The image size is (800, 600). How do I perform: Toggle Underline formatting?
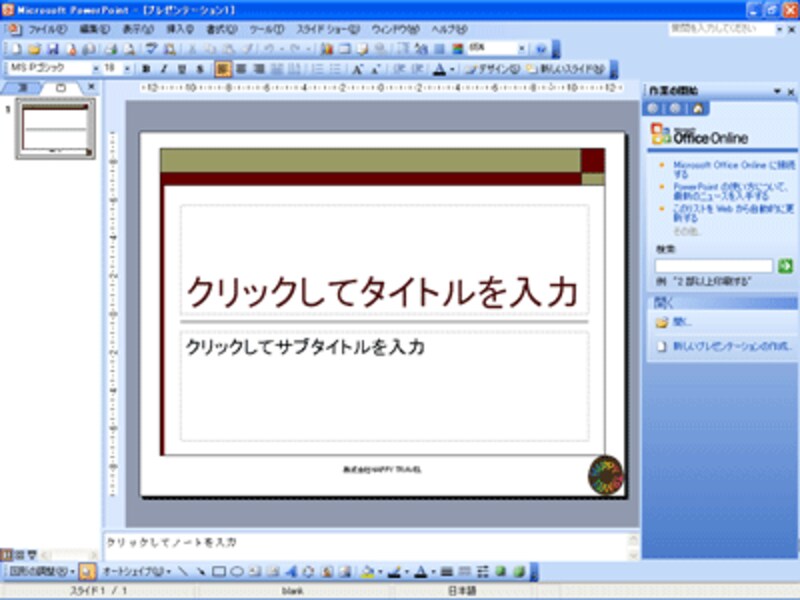pyautogui.click(x=182, y=69)
